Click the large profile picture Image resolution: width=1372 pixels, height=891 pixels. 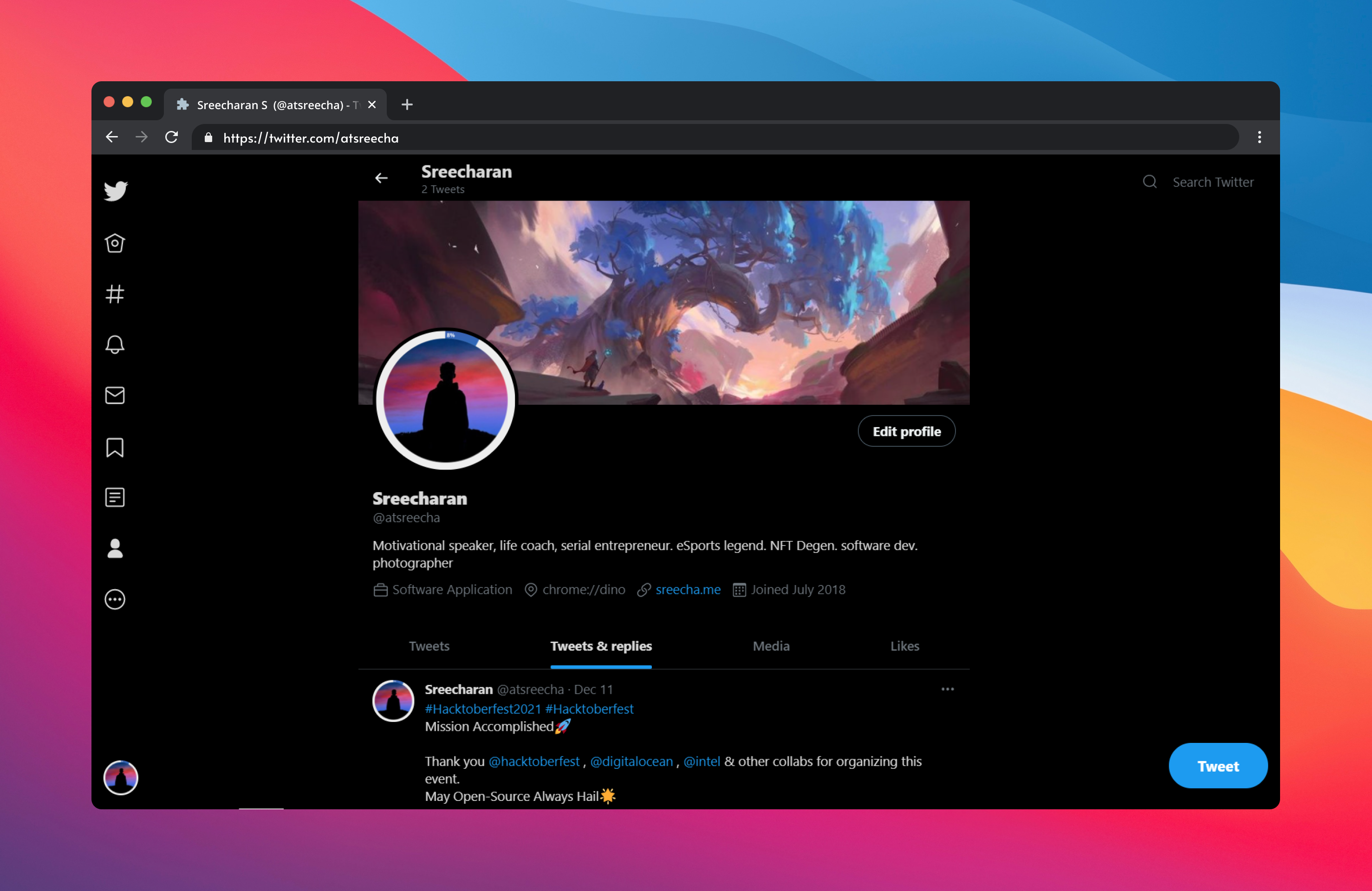pyautogui.click(x=445, y=399)
